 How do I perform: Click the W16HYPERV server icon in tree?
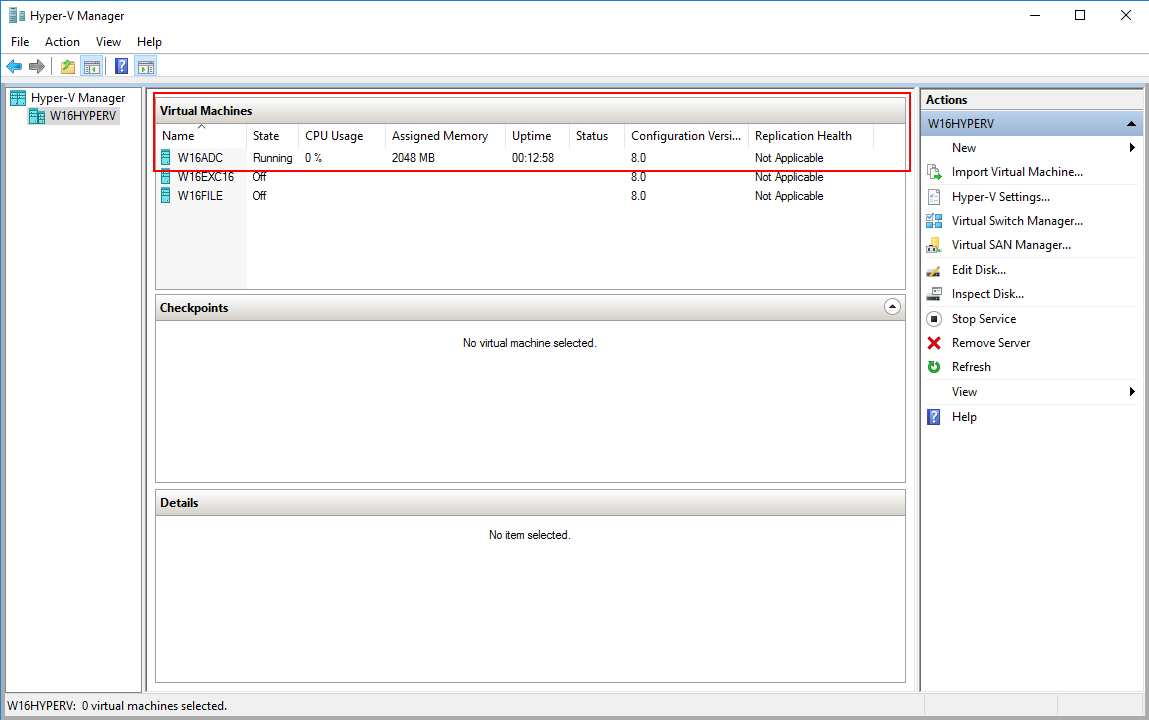coord(37,116)
